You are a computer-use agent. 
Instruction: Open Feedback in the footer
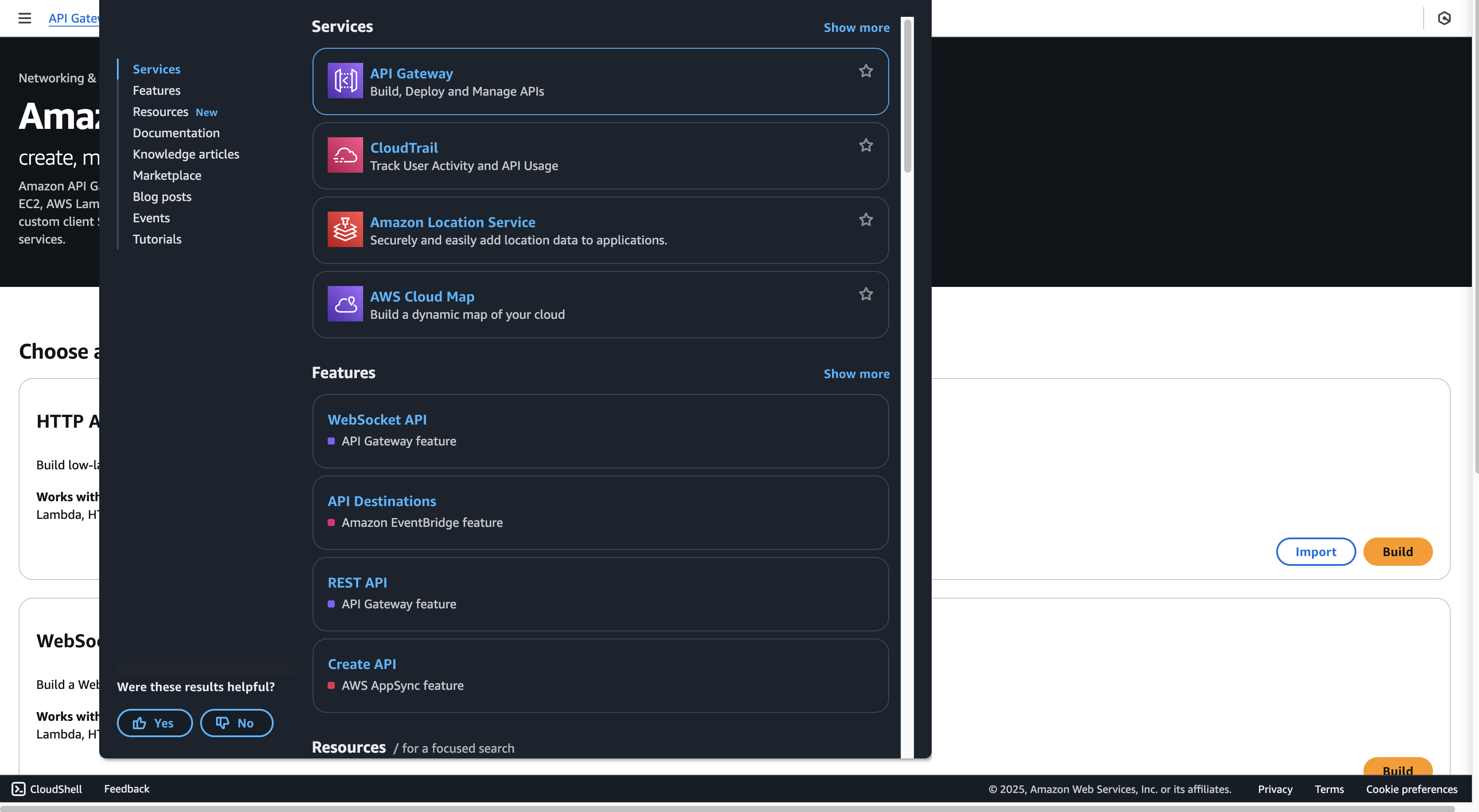pos(126,789)
